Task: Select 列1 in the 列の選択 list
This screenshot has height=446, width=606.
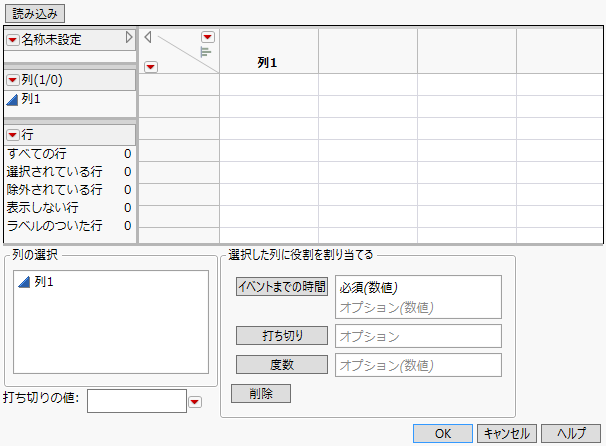Action: [43, 283]
